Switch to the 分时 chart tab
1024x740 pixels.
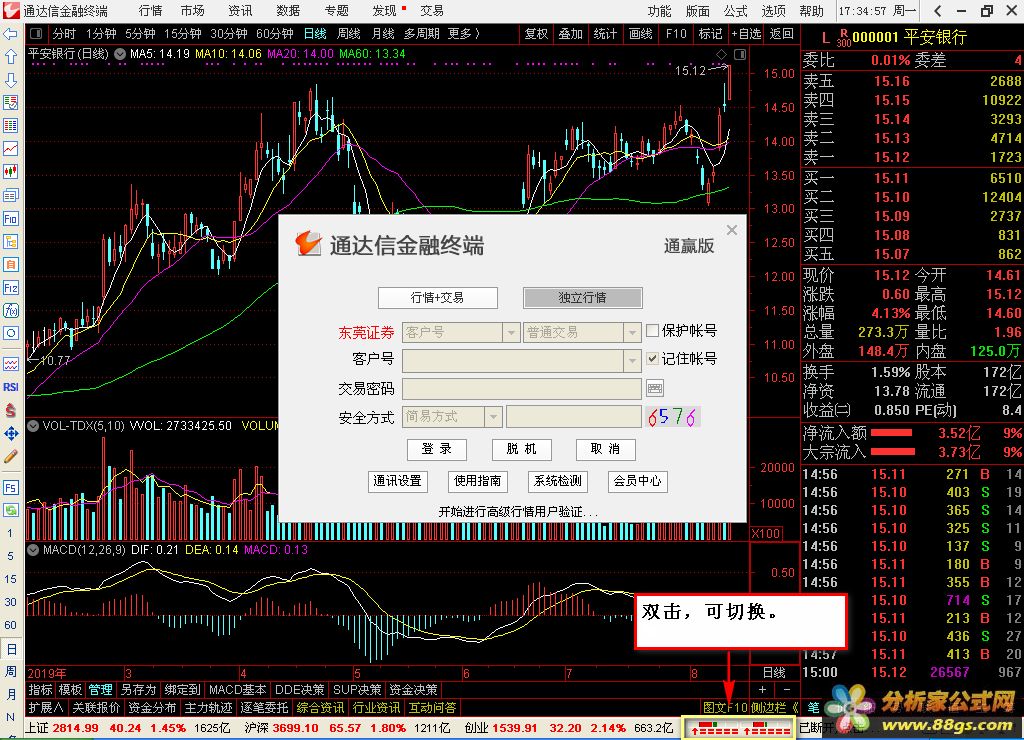(x=65, y=33)
